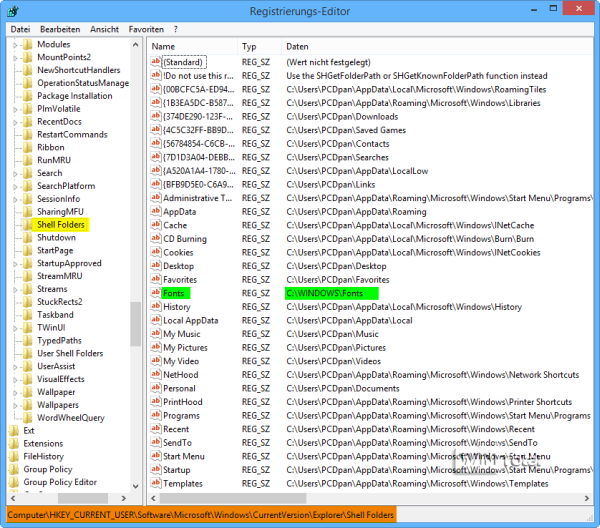
Task: Select the TypedPaths key in tree
Action: (x=59, y=341)
